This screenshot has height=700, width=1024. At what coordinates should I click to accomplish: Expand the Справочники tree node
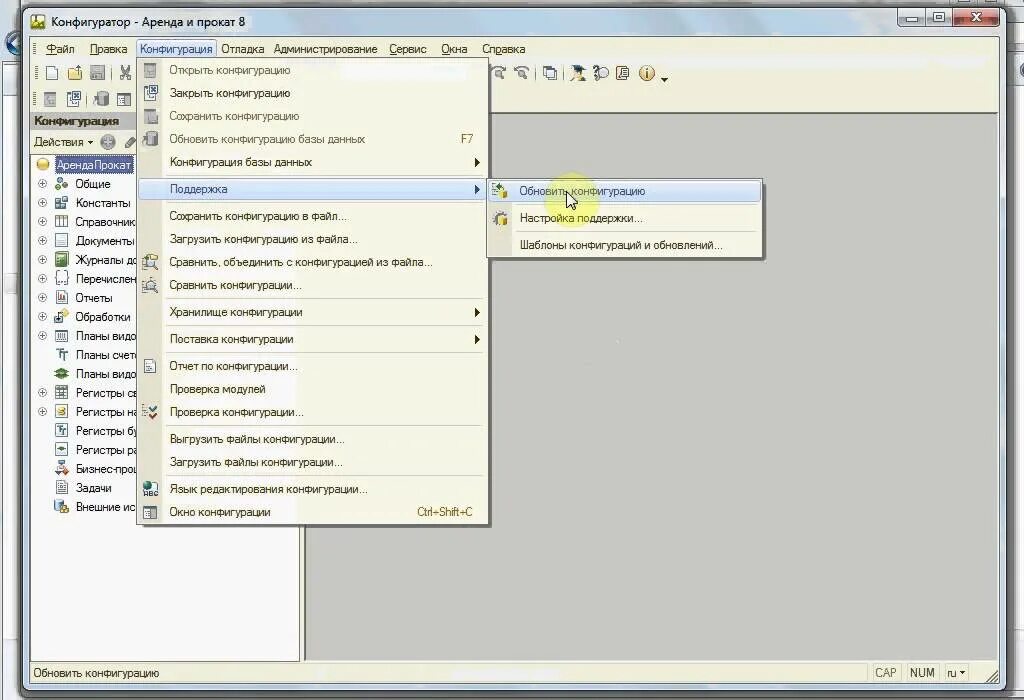click(42, 221)
